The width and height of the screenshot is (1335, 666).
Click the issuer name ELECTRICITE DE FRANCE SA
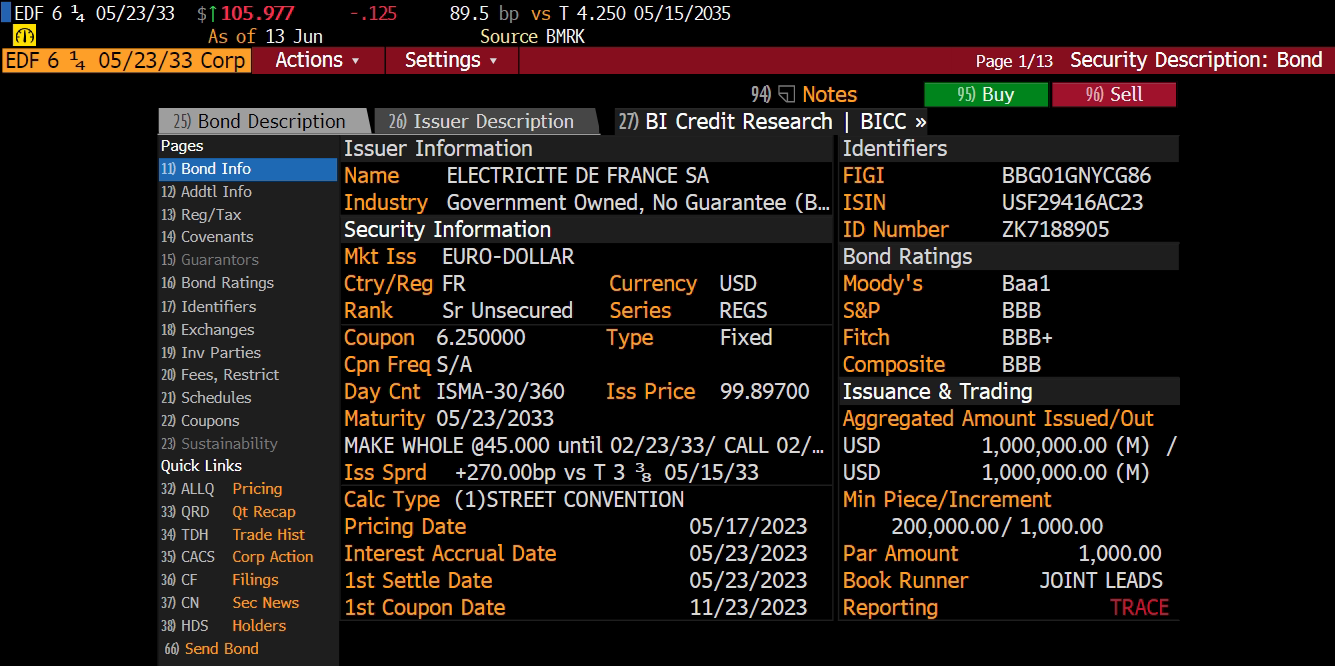[x=578, y=176]
